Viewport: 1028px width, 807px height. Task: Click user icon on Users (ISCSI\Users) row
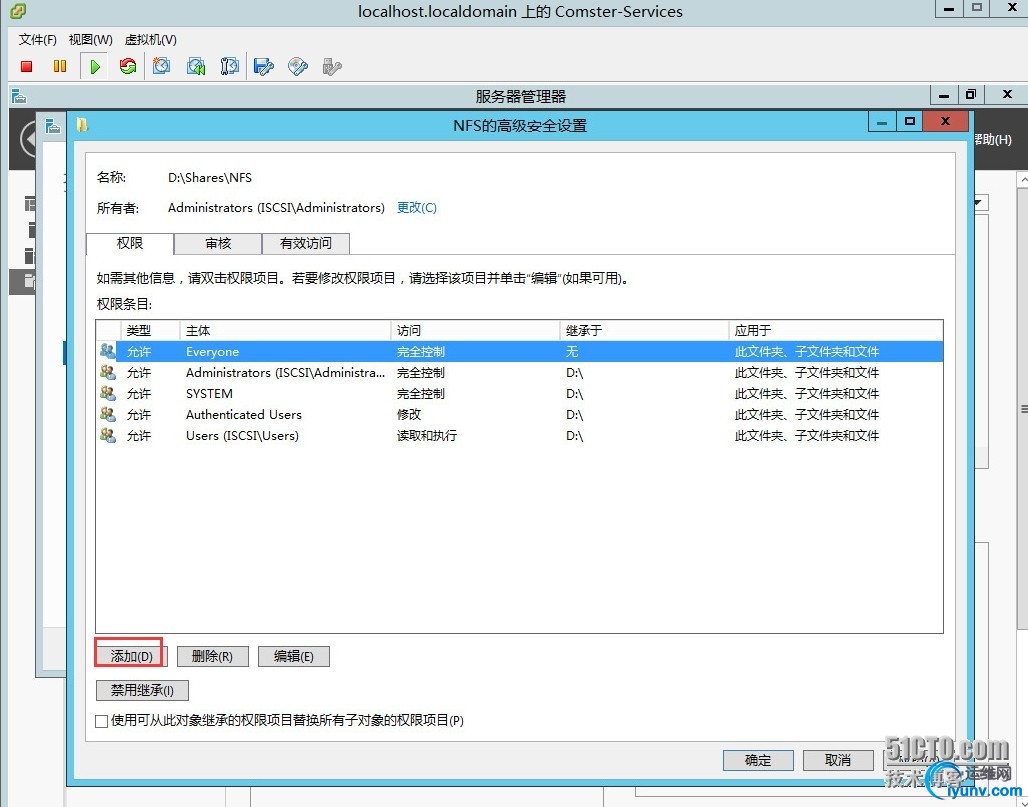pos(108,435)
